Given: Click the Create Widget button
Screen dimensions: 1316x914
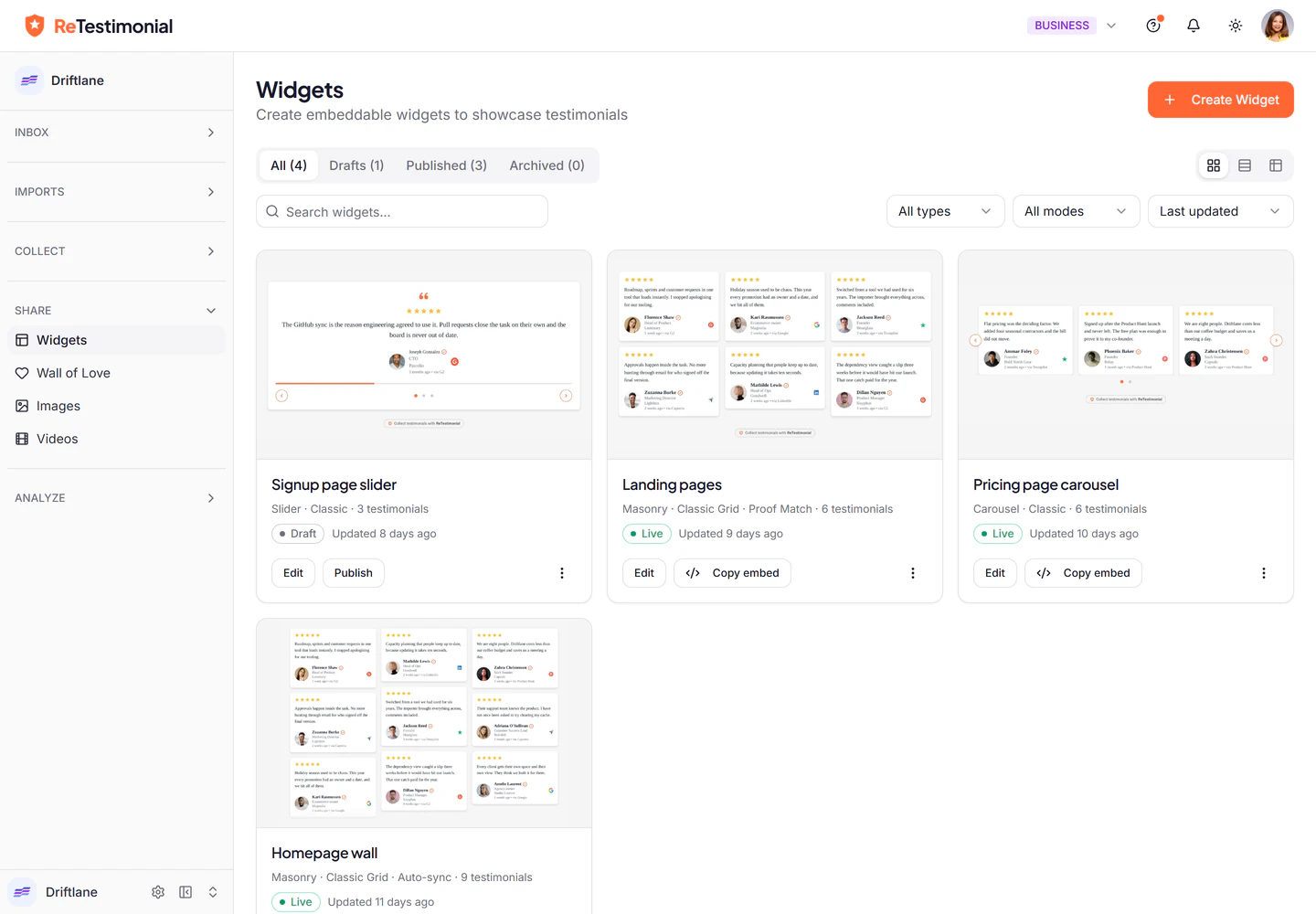Looking at the screenshot, I should tap(1221, 100).
